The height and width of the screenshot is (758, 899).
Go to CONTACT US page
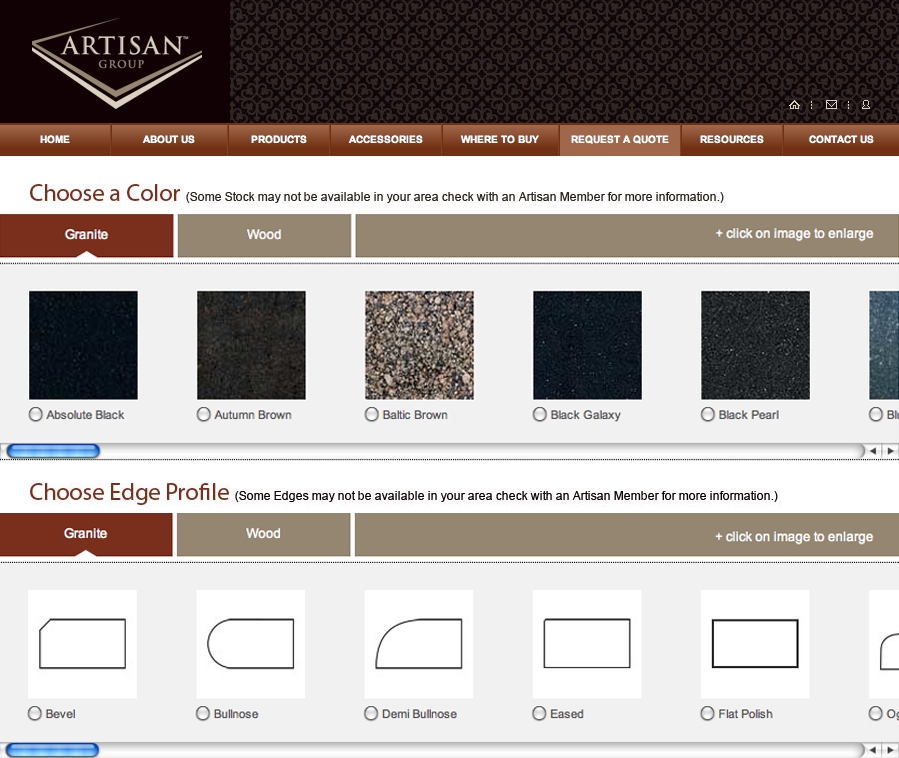841,139
